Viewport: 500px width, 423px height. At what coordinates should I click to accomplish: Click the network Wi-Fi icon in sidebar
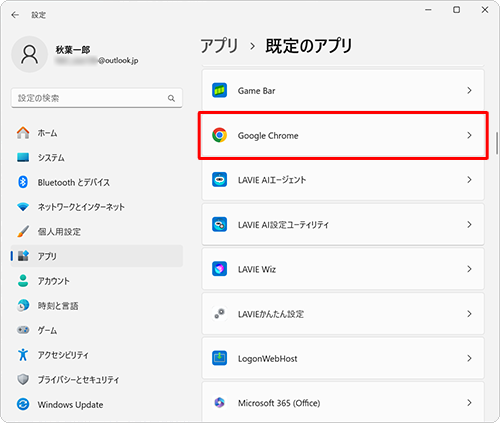23,207
